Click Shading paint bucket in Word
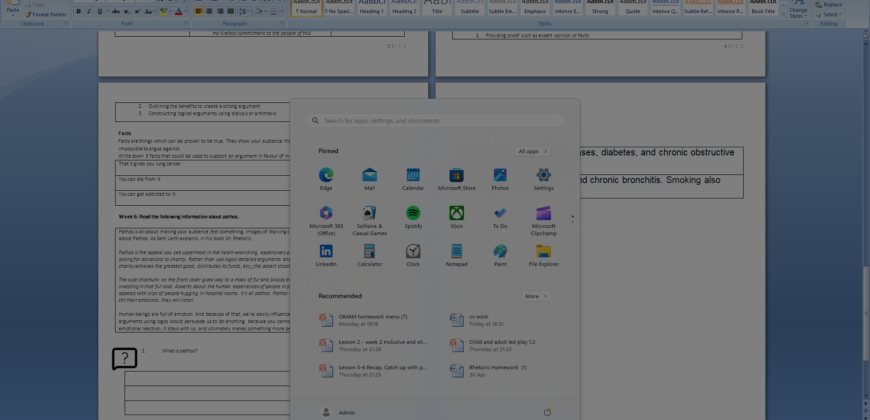Screen dimensions: 870x420 tap(258, 11)
